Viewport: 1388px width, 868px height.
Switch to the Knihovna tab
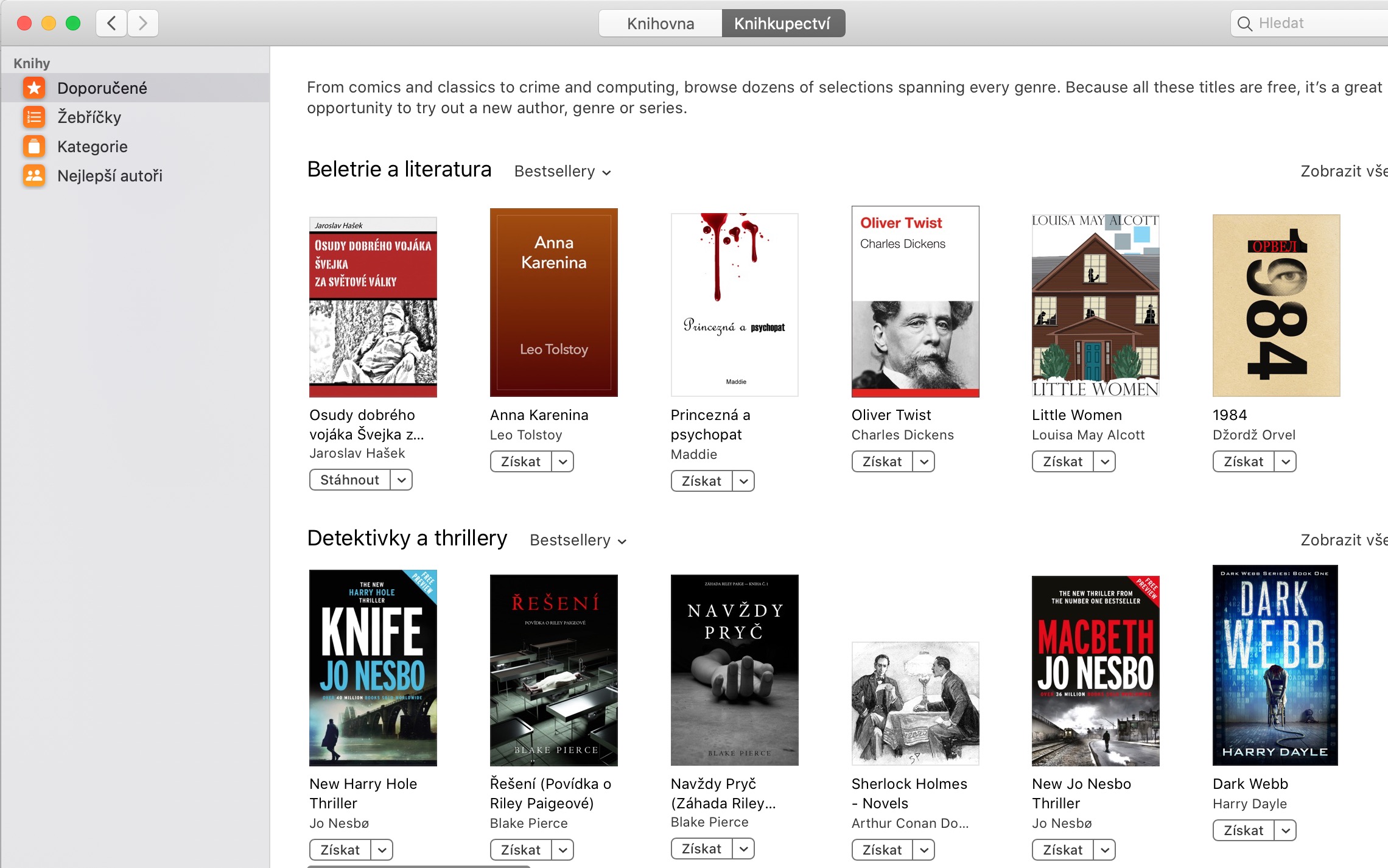tap(661, 23)
